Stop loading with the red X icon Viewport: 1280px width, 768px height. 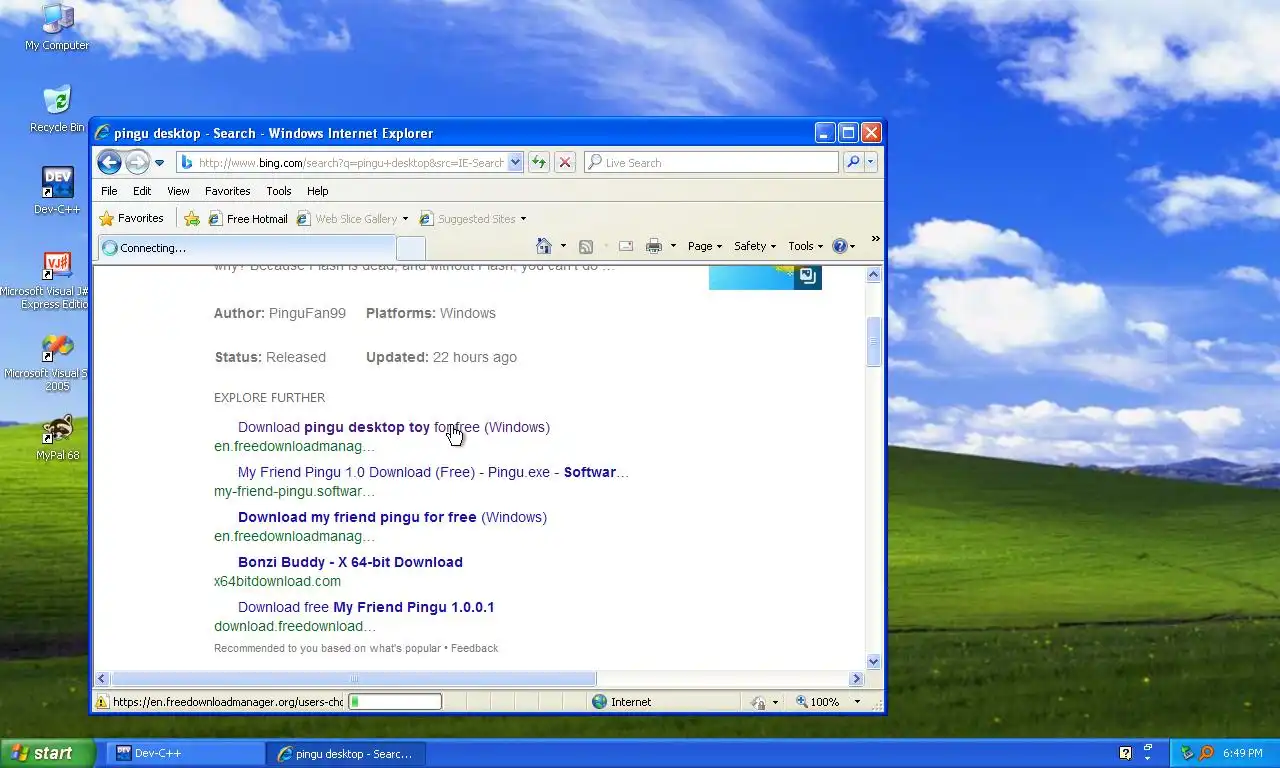pyautogui.click(x=565, y=162)
